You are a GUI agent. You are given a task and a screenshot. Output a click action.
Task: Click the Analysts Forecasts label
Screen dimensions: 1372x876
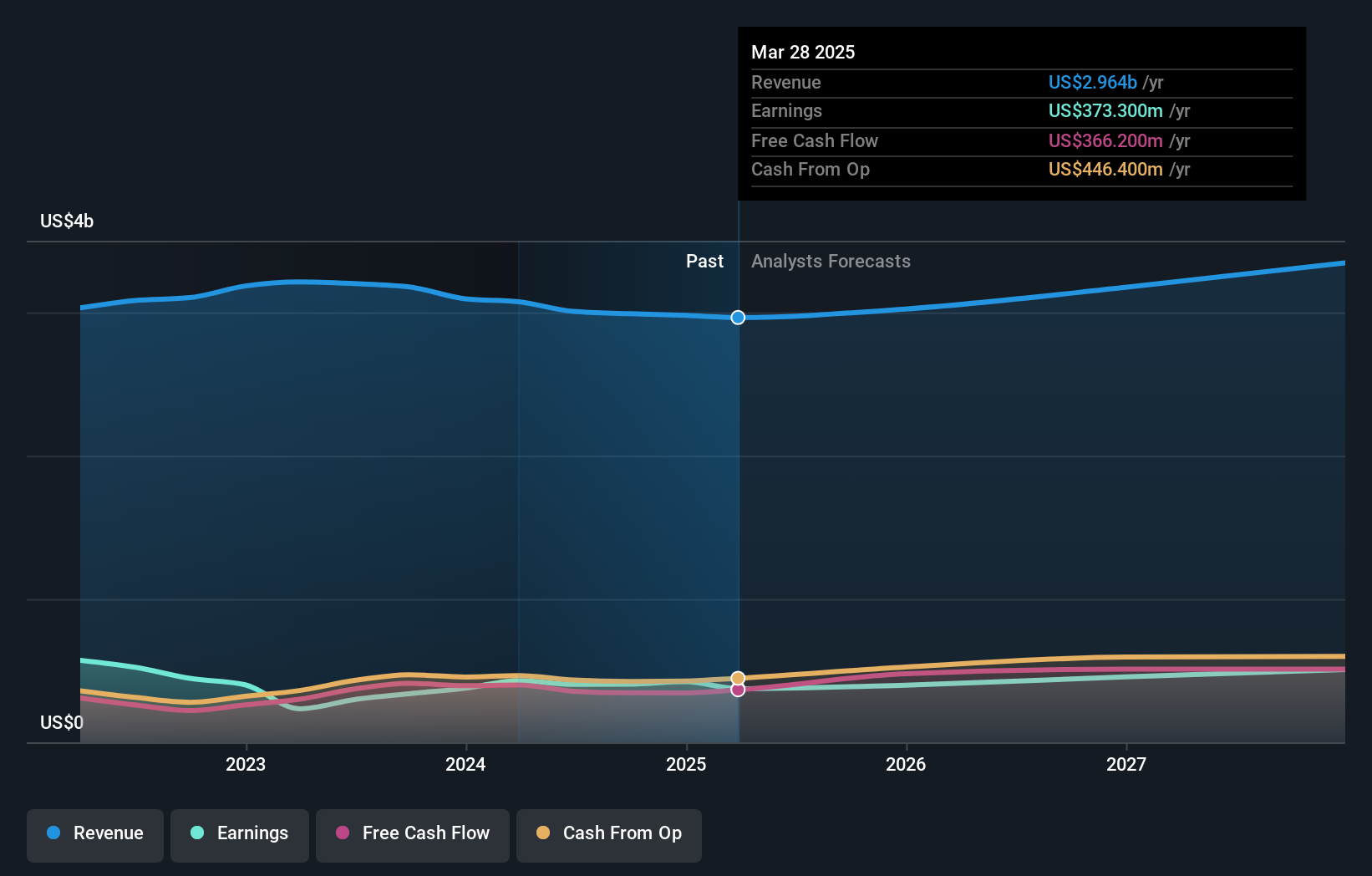(831, 261)
